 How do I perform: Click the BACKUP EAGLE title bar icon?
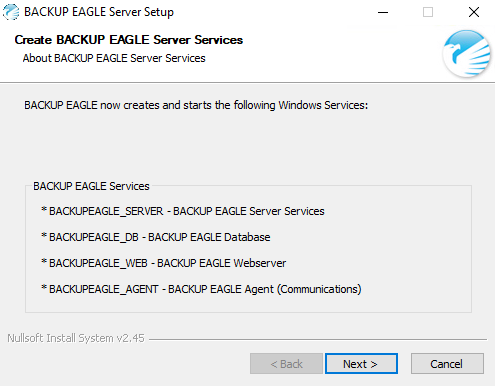pyautogui.click(x=11, y=12)
